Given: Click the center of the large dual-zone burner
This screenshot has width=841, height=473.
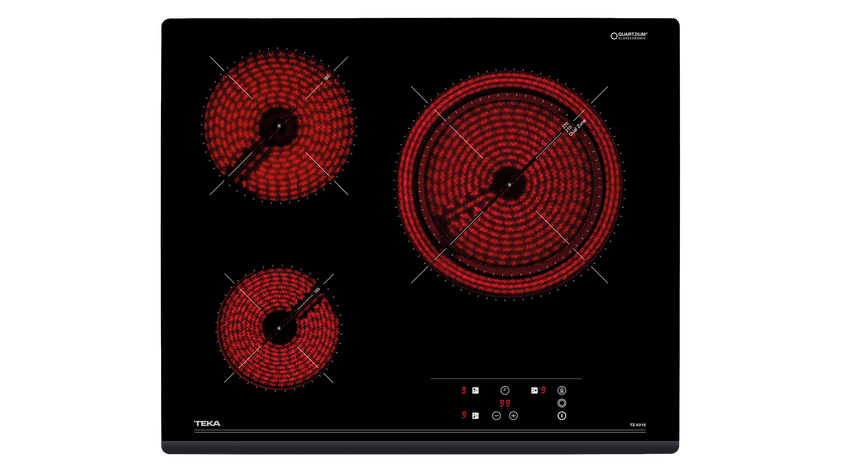Looking at the screenshot, I should tap(509, 184).
